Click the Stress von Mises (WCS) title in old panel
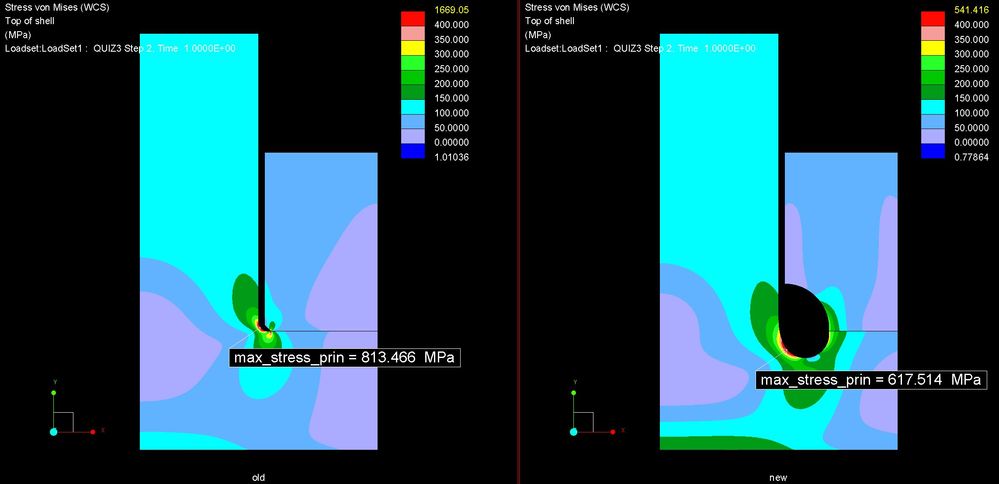This screenshot has height=484, width=999. pyautogui.click(x=57, y=8)
